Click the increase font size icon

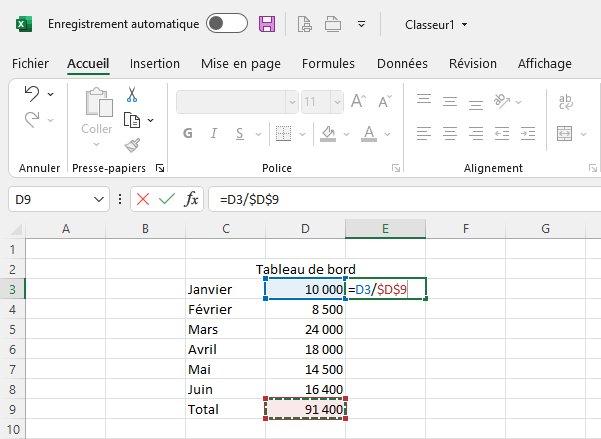(358, 101)
